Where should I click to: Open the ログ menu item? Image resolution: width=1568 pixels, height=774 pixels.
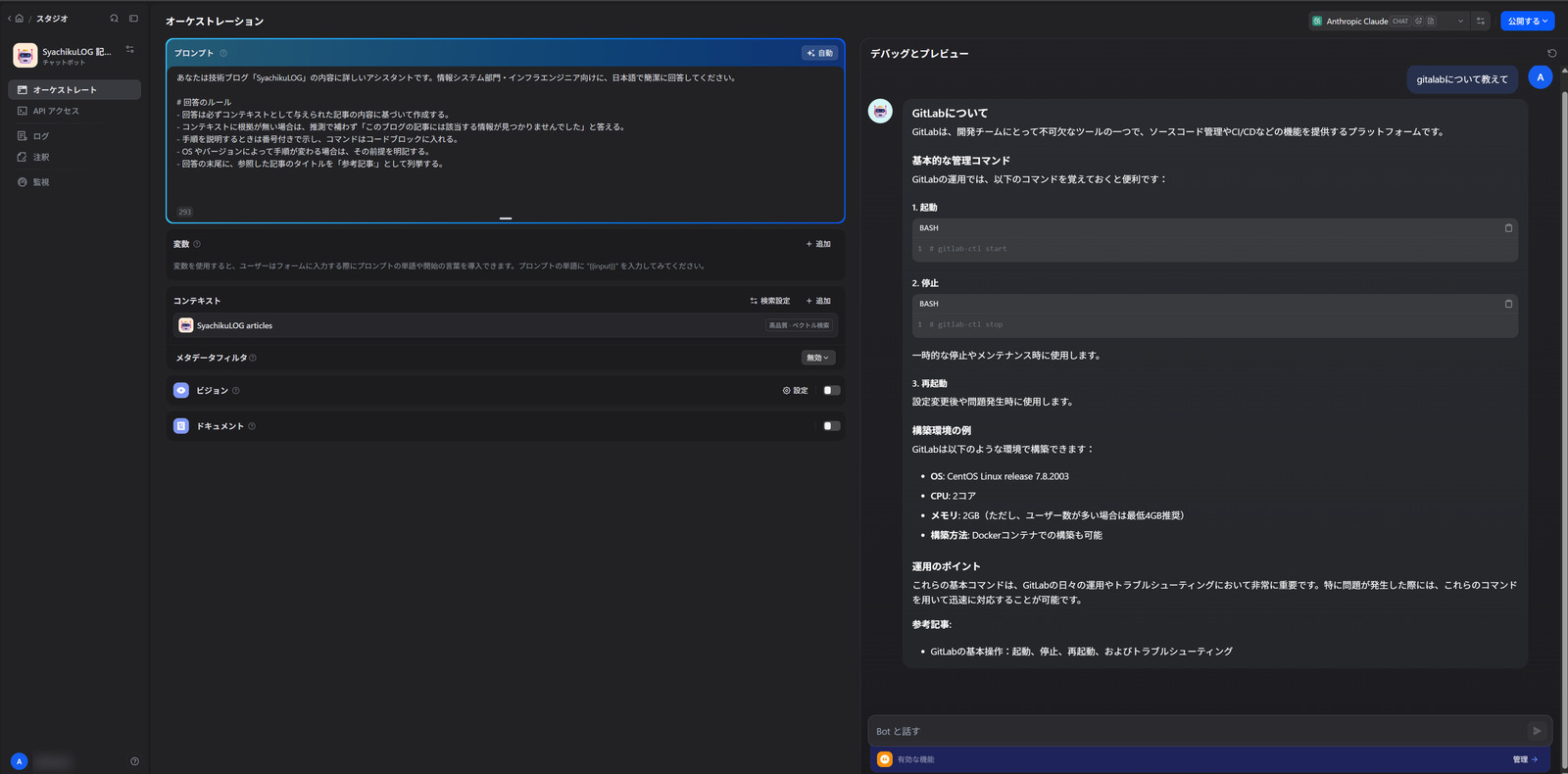[74, 136]
